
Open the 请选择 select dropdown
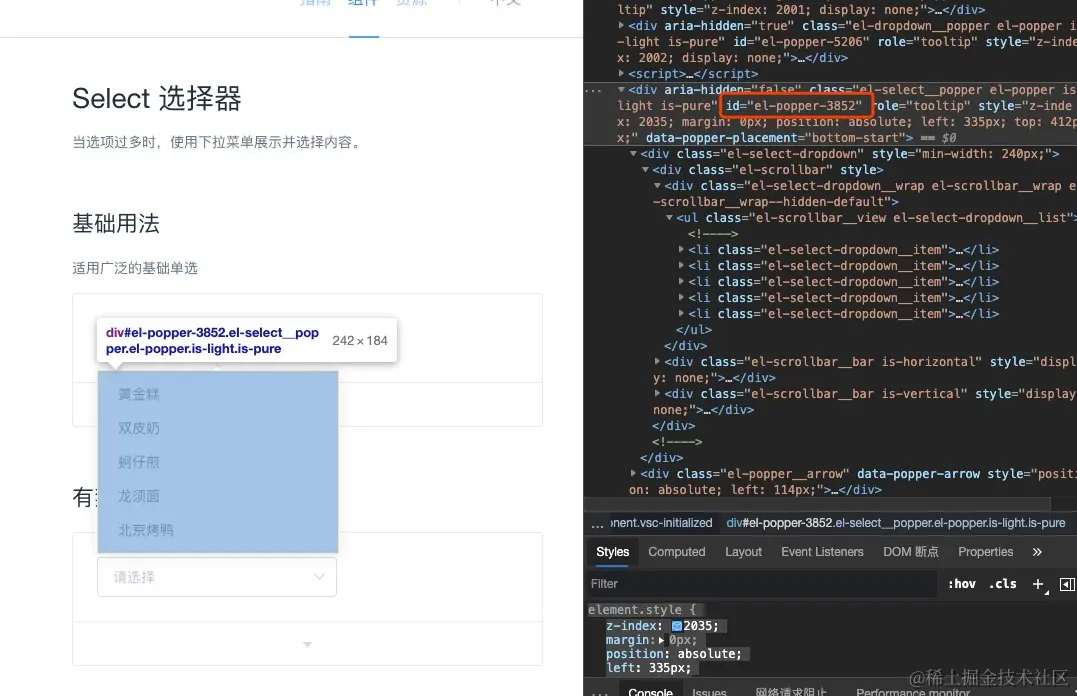click(217, 577)
